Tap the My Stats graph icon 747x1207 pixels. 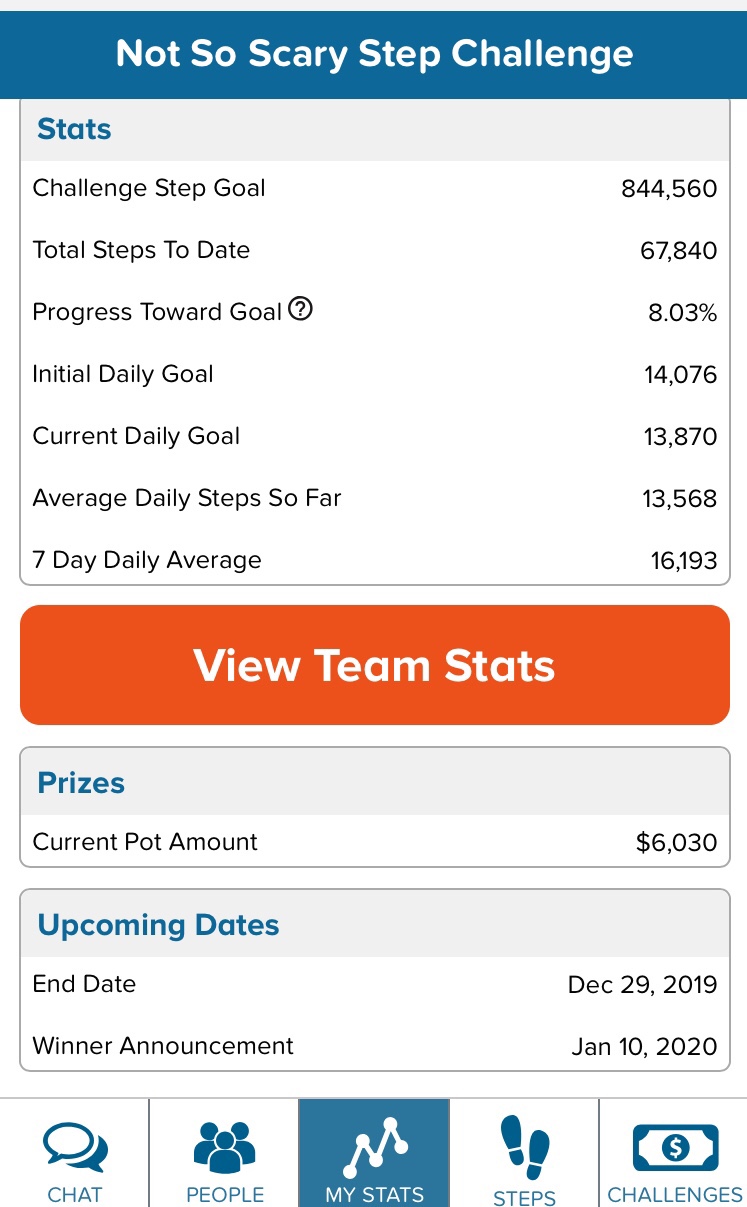[374, 1146]
